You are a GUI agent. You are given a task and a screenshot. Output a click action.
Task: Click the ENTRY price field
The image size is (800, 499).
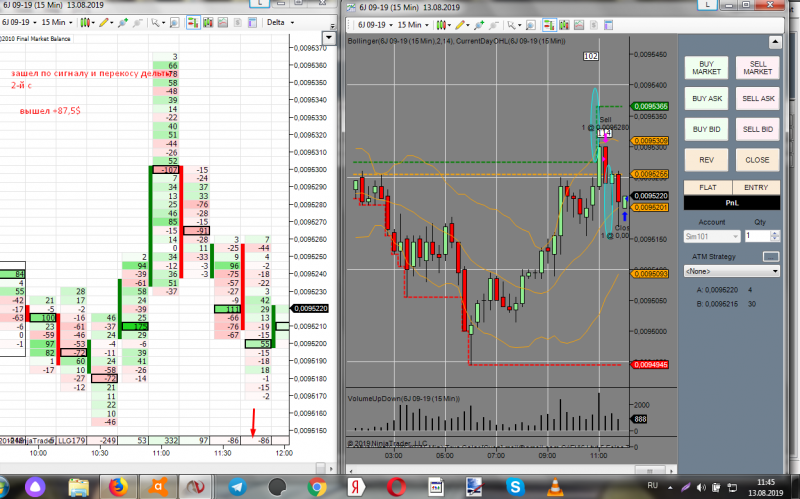coord(756,187)
